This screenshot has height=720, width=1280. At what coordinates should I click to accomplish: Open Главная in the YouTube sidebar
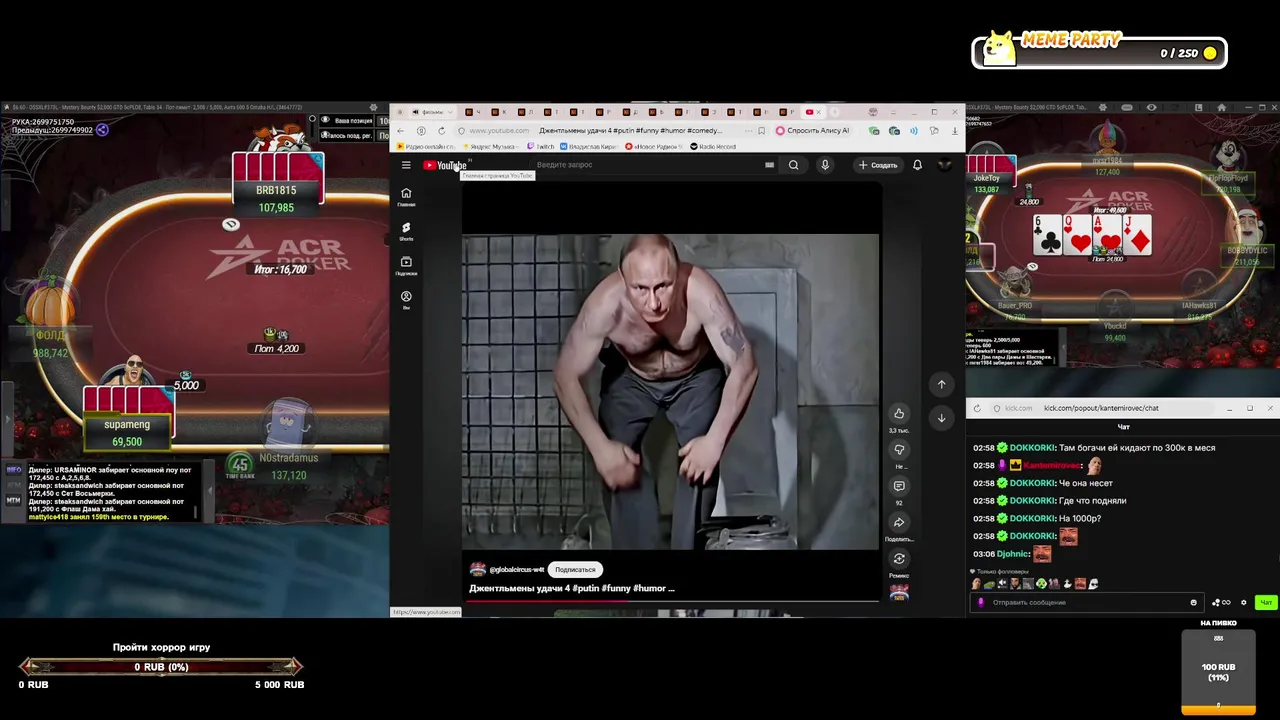[x=406, y=196]
